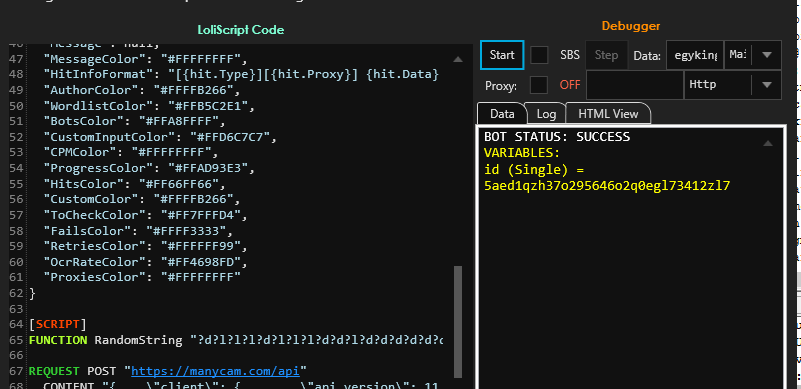The image size is (801, 389).
Task: Click the "OcrRateColor" line in code
Action: [145, 262]
